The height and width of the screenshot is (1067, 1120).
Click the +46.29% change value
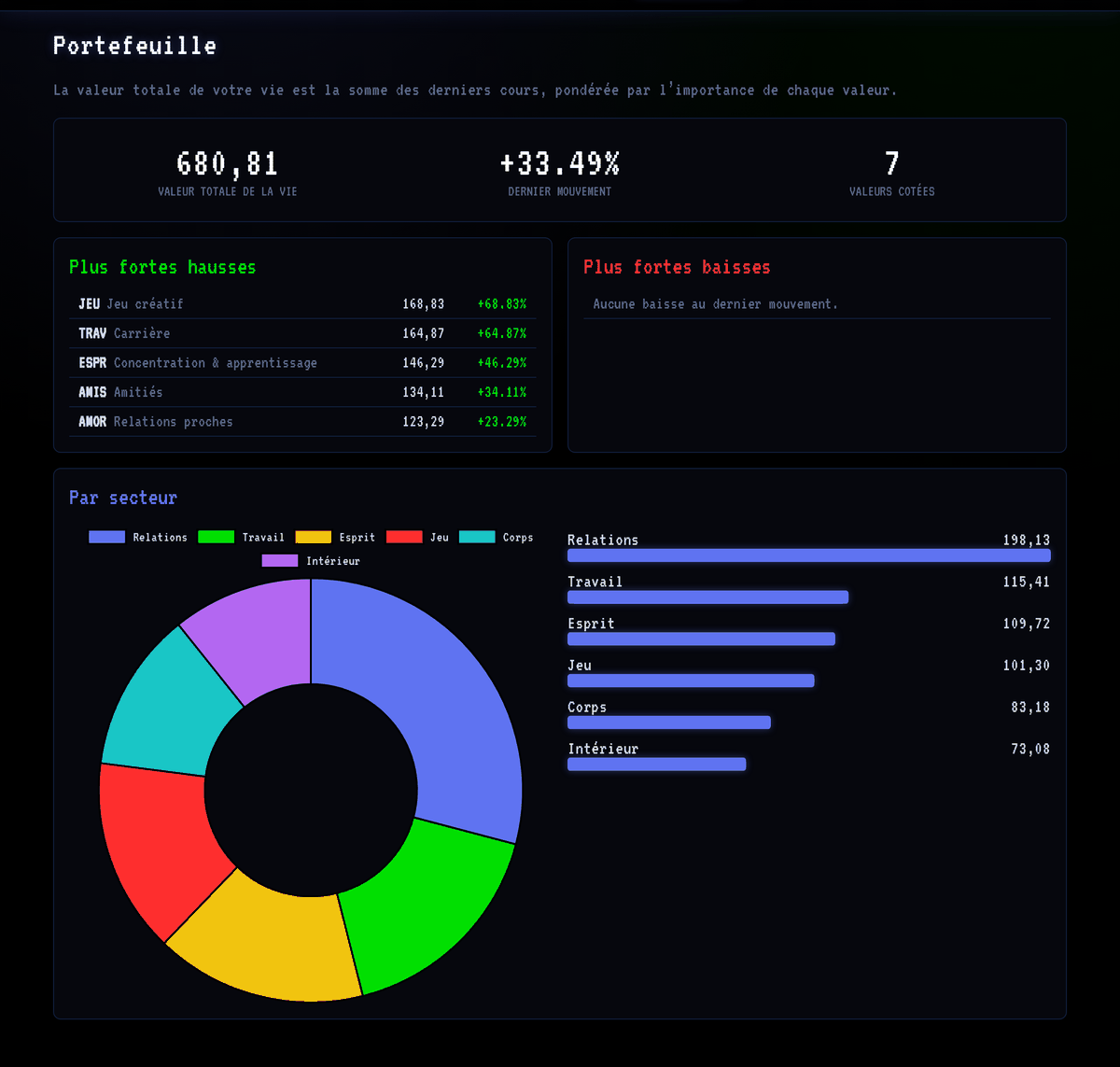coord(502,363)
